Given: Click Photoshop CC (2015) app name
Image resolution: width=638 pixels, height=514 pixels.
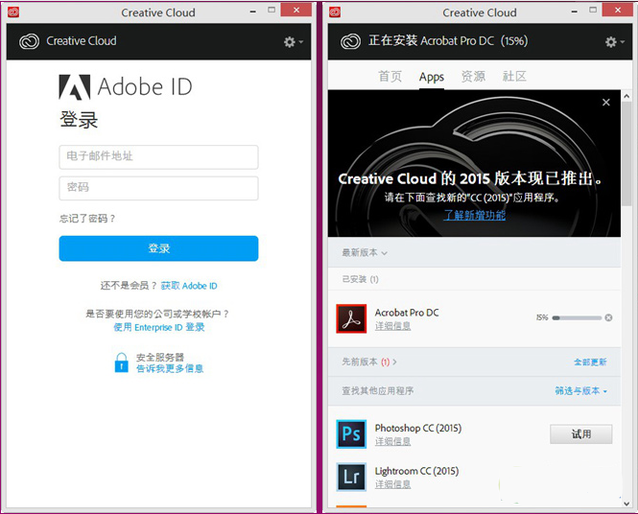Looking at the screenshot, I should click(x=418, y=428).
